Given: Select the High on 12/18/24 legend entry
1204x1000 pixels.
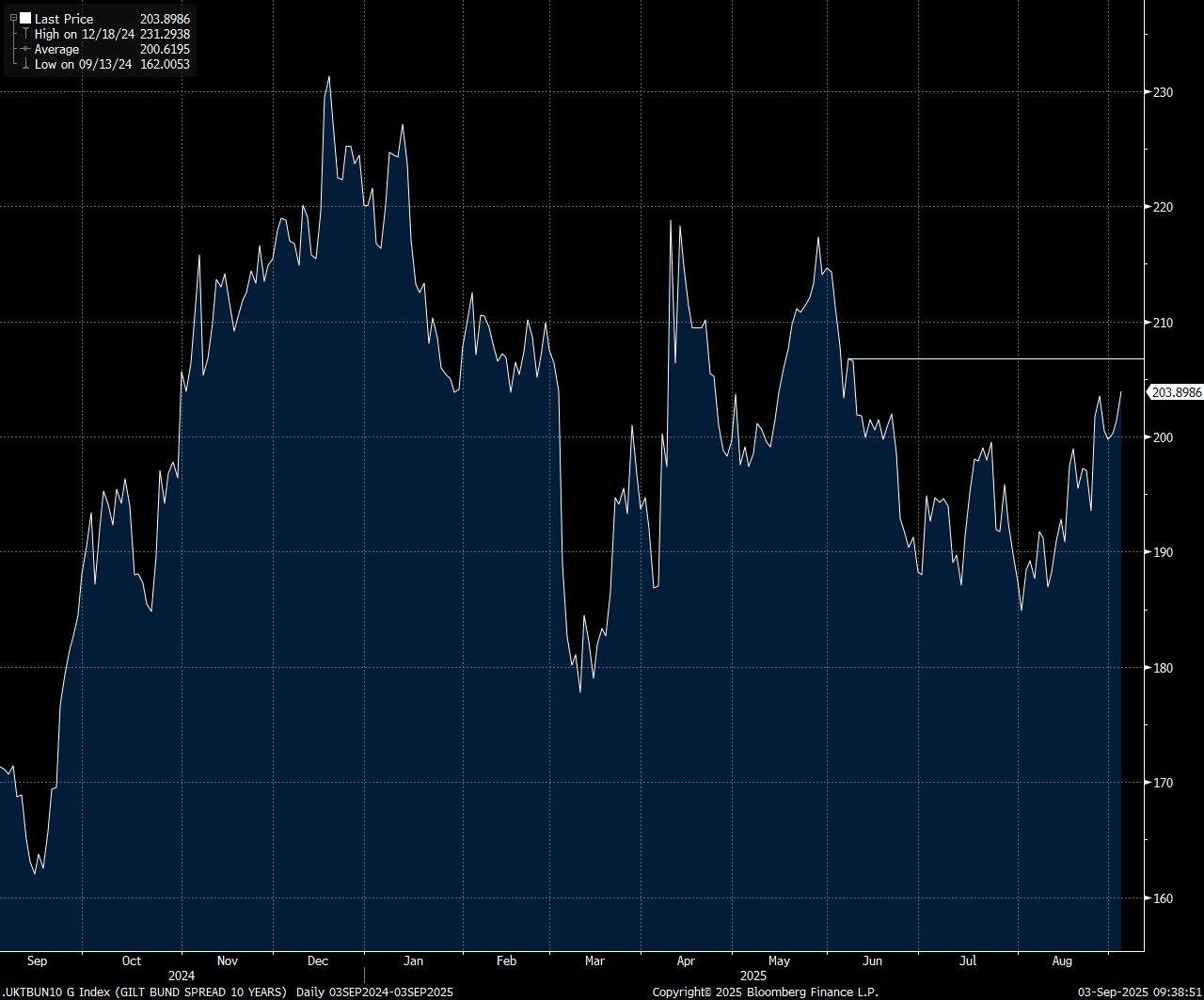Looking at the screenshot, I should click(x=85, y=34).
